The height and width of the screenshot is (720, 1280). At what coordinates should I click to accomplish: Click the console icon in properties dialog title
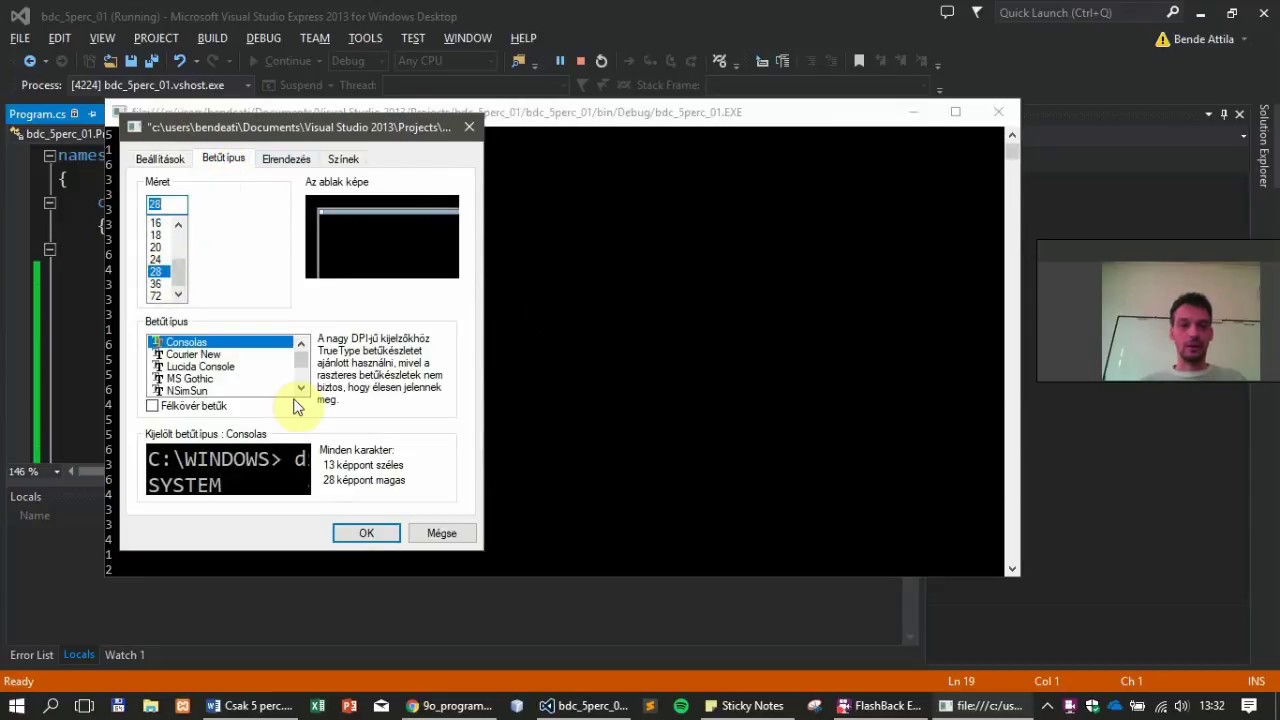click(134, 127)
